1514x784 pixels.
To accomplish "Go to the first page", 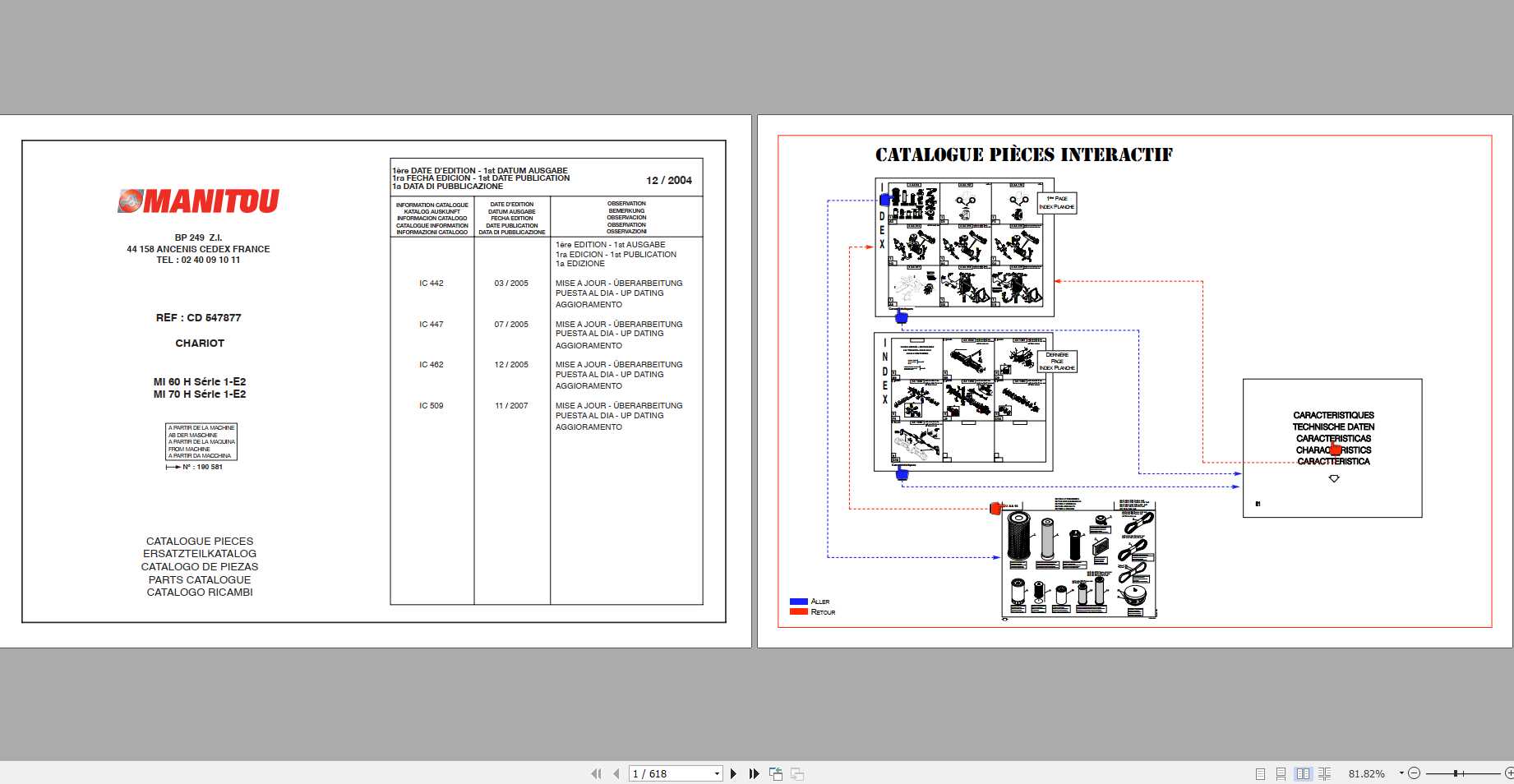I will click(596, 773).
